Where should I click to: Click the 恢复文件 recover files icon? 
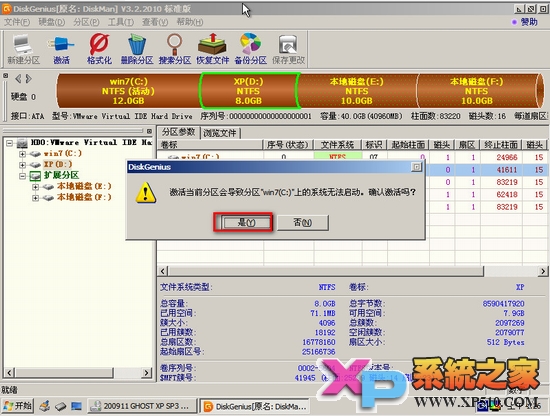click(x=212, y=49)
